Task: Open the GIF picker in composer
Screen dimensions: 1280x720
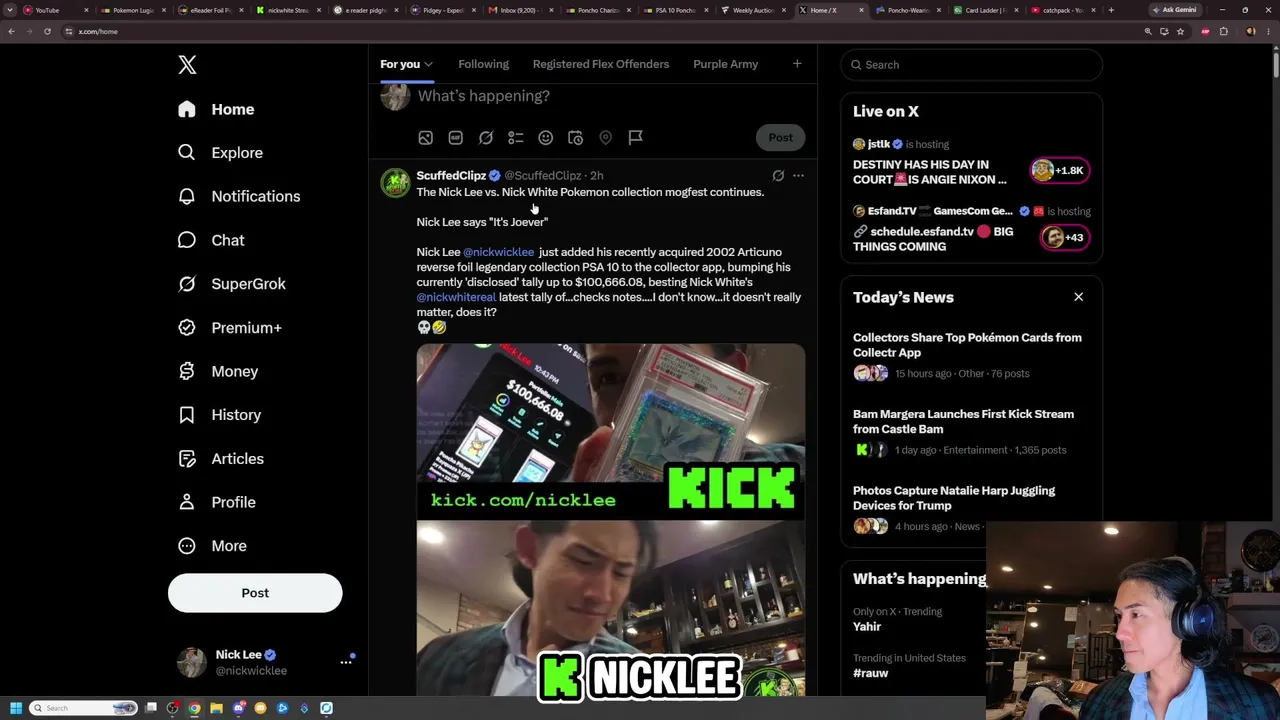Action: pyautogui.click(x=456, y=138)
